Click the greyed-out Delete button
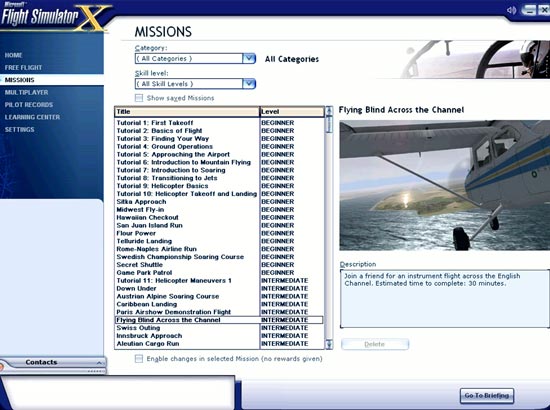Image resolution: width=550 pixels, height=410 pixels. click(x=375, y=344)
